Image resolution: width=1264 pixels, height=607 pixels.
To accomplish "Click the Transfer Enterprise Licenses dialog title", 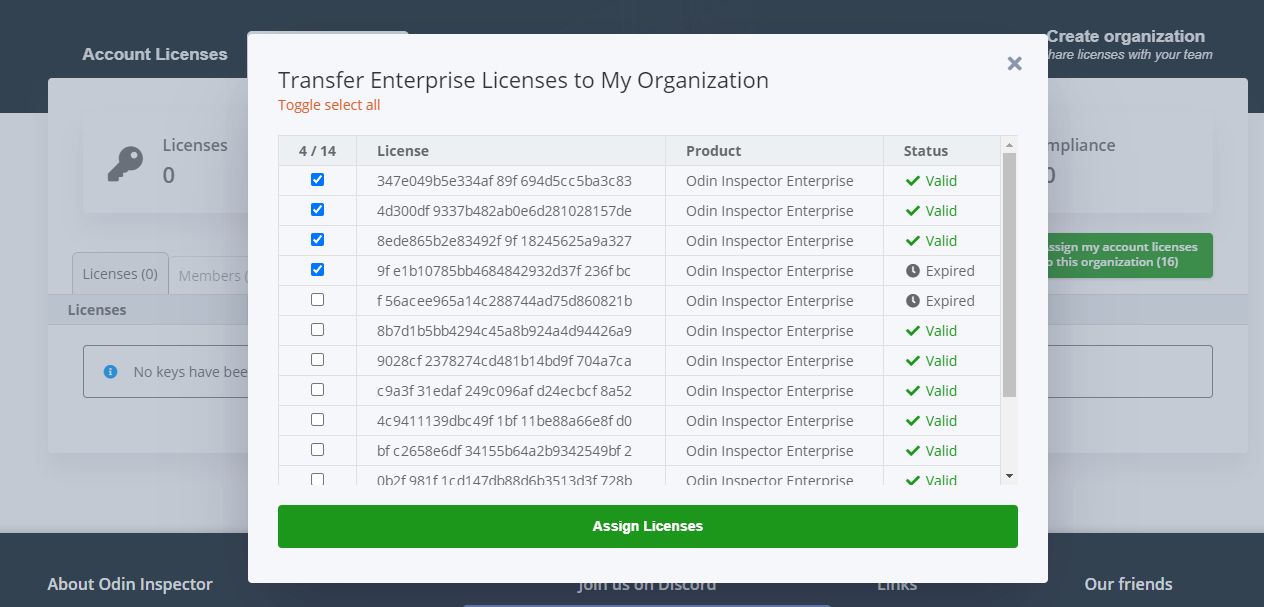I will click(x=523, y=81).
